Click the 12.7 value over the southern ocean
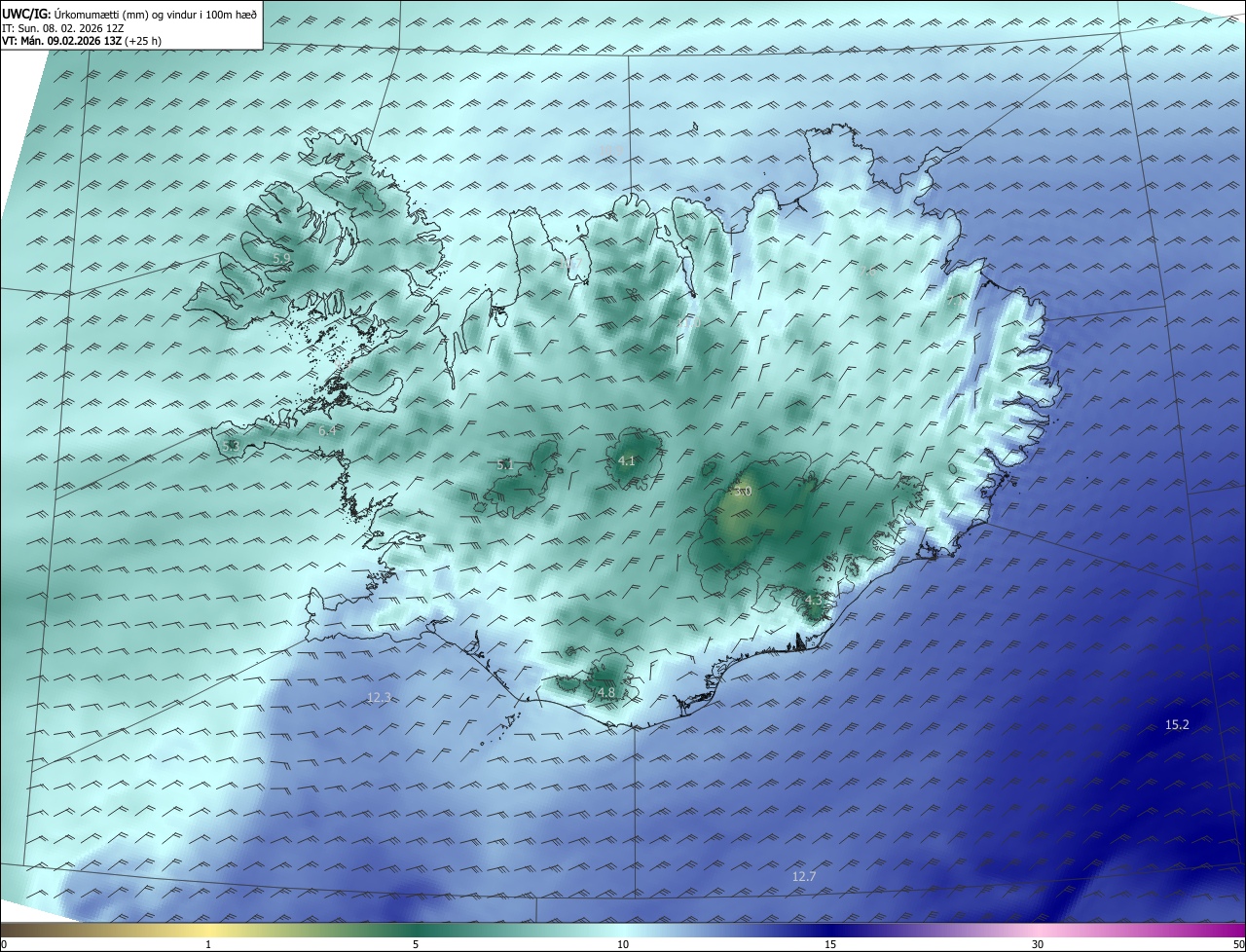The height and width of the screenshot is (952, 1246). point(804,877)
